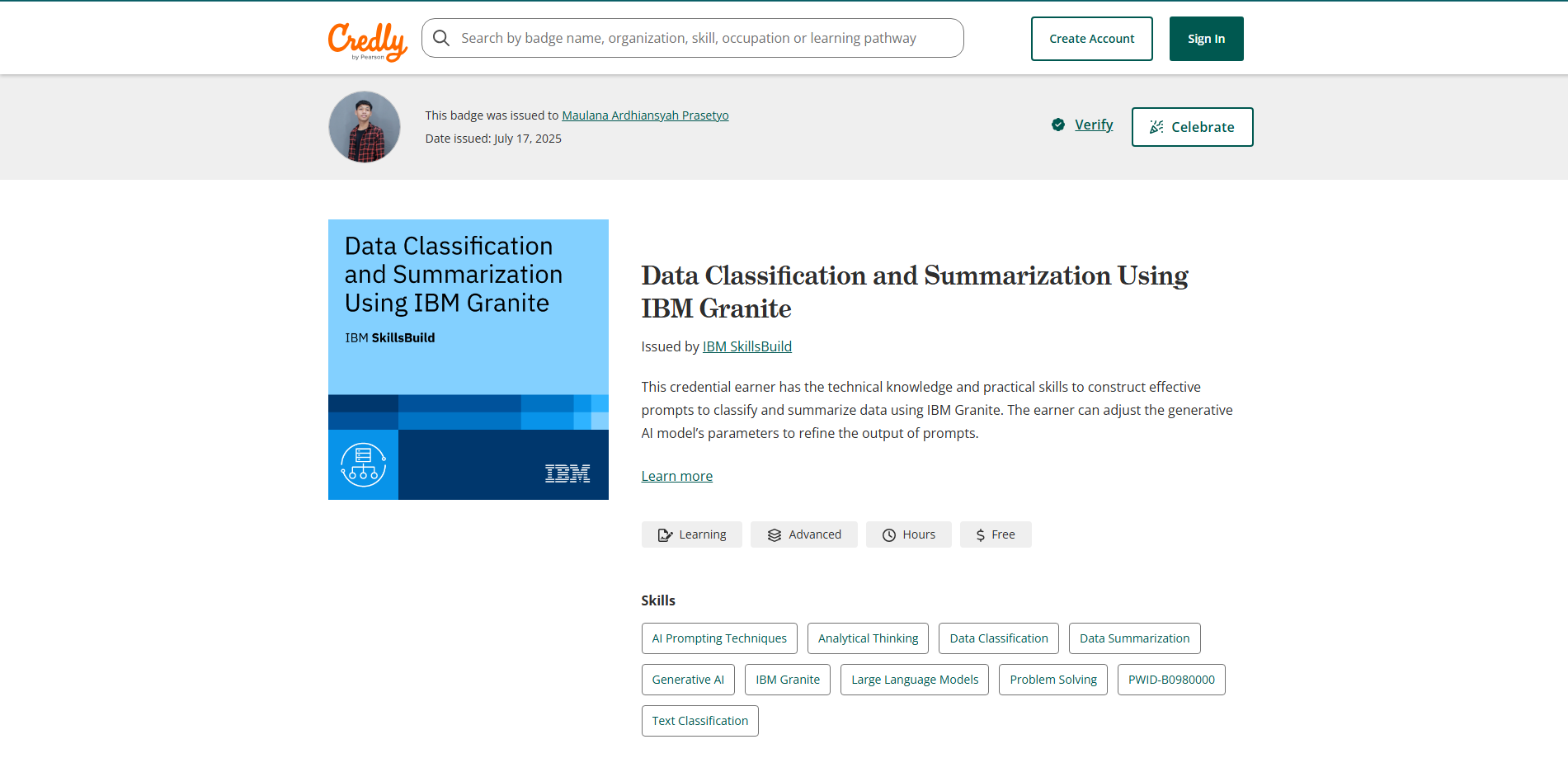1568x758 pixels.
Task: Click the Hours clock icon
Action: 889,535
